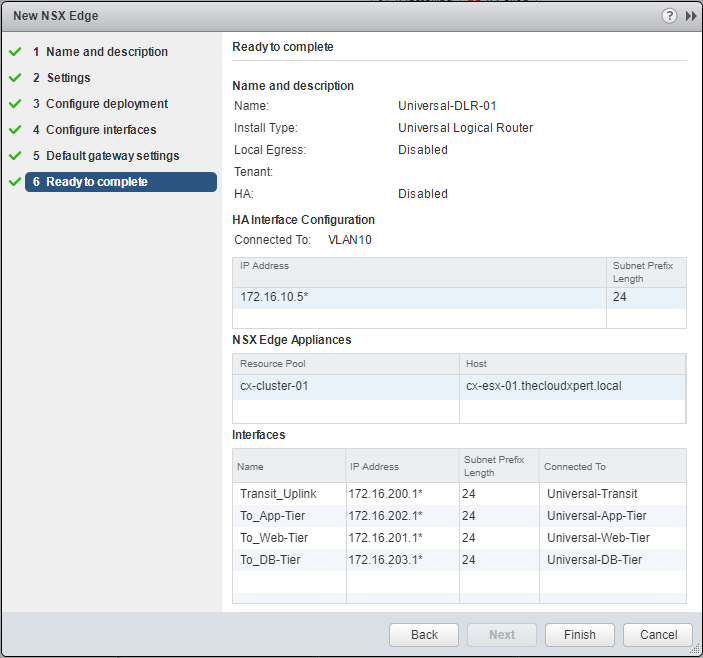The width and height of the screenshot is (703, 658).
Task: Cancel the New NSX Edge wizard
Action: [657, 635]
